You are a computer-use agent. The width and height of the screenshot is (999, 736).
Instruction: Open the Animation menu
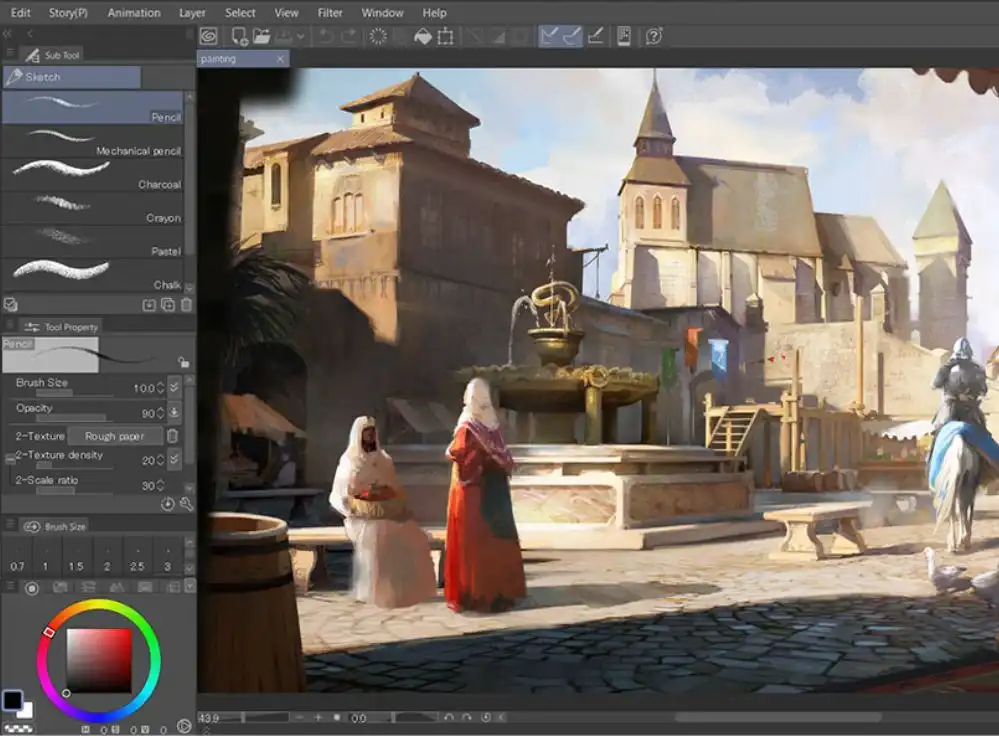point(134,12)
